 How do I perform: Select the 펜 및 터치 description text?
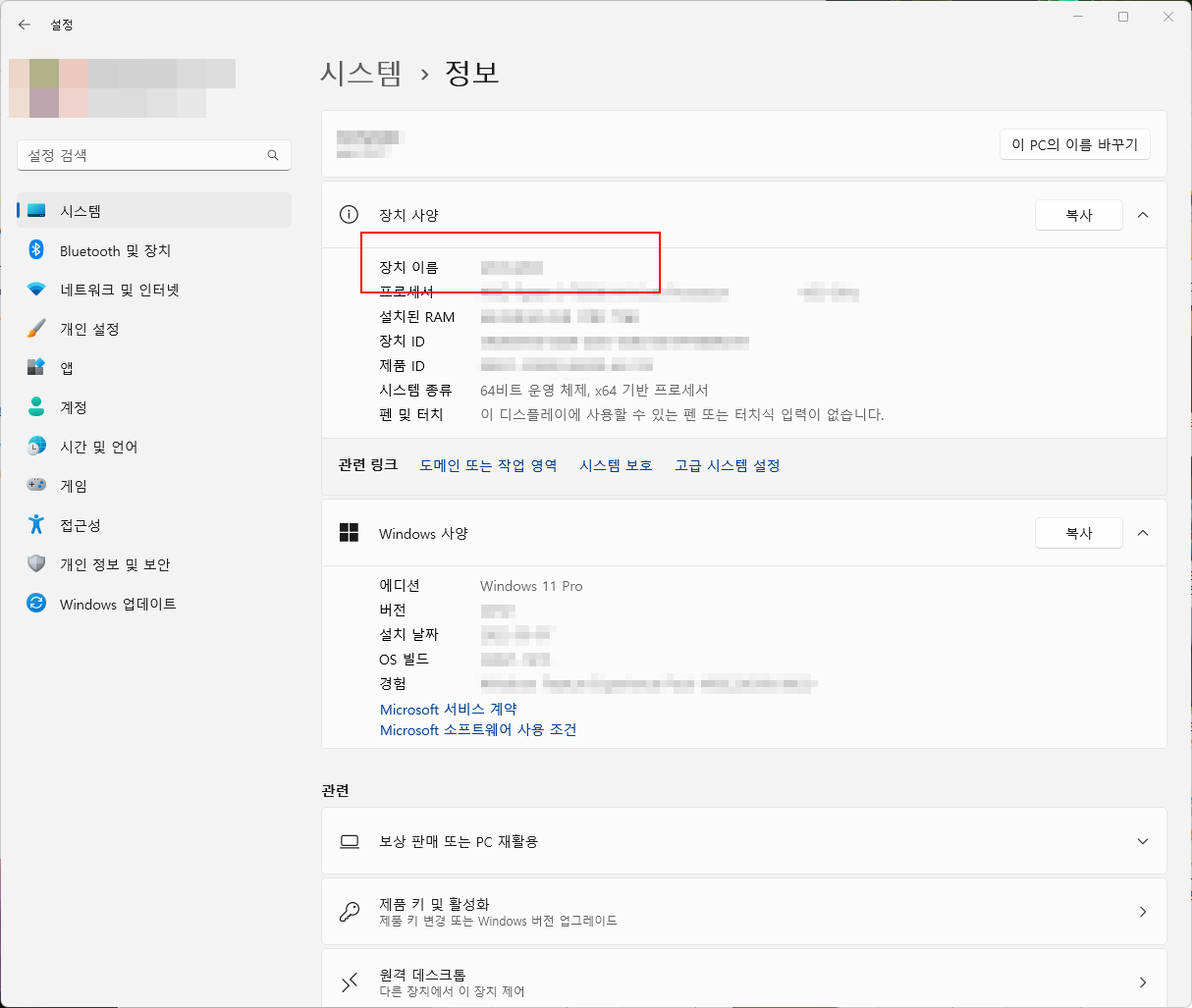pyautogui.click(x=682, y=414)
